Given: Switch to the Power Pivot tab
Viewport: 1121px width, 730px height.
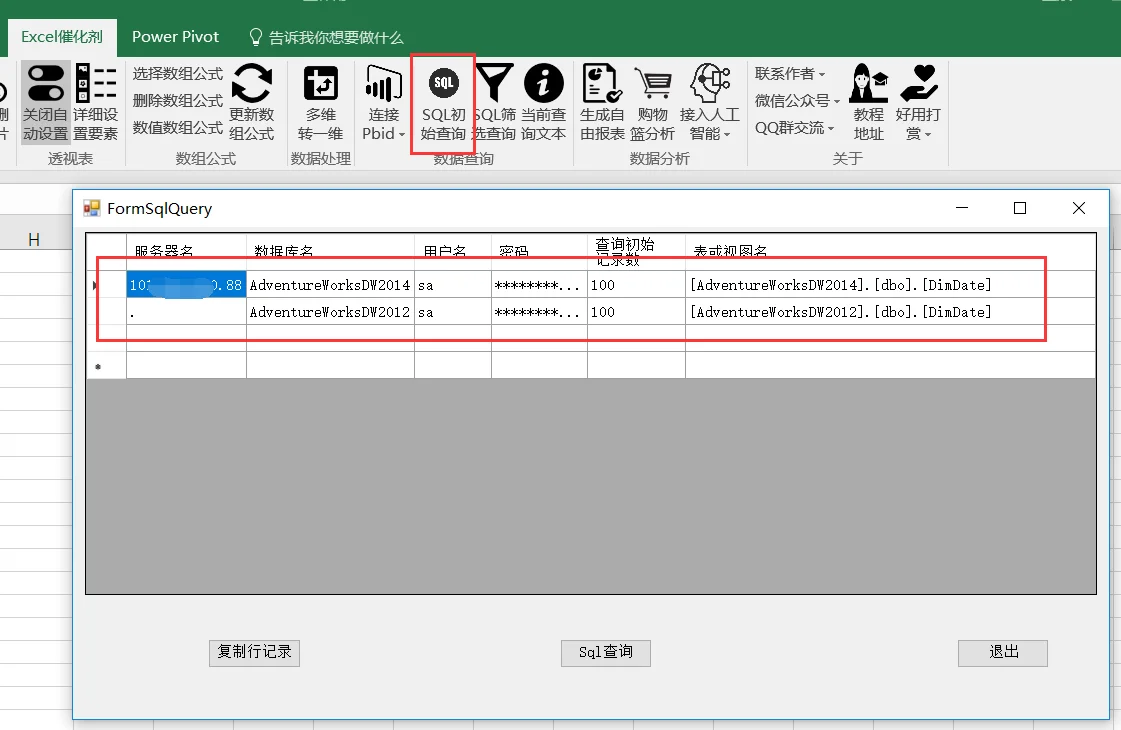Looking at the screenshot, I should coord(175,37).
